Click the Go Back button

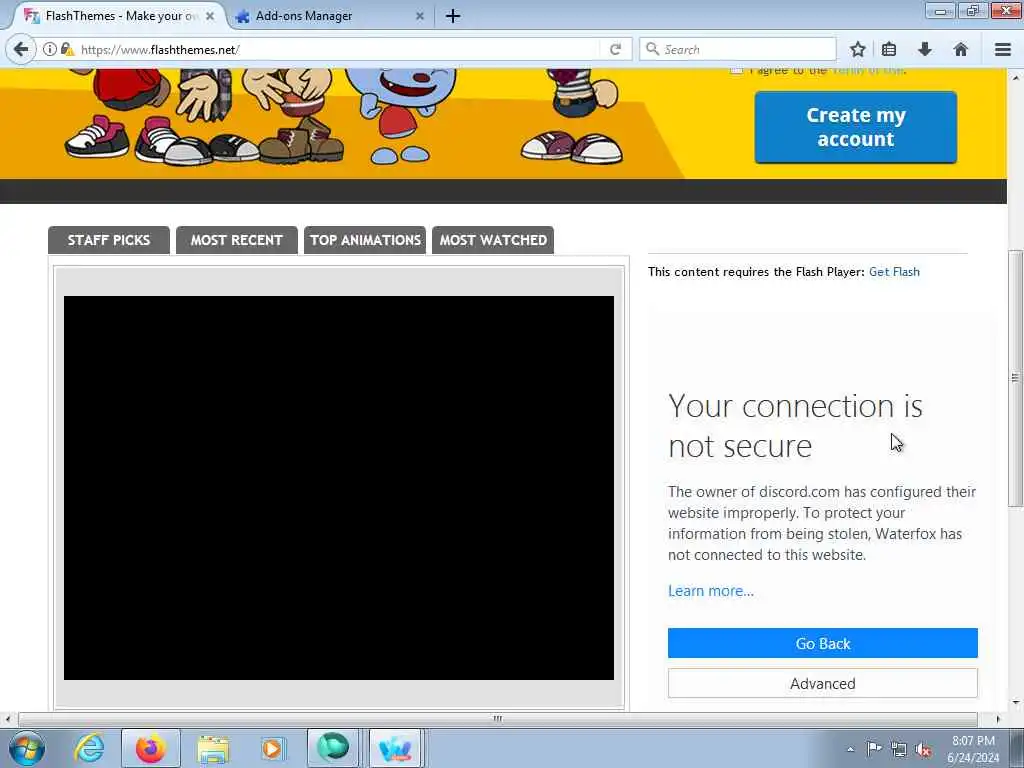pyautogui.click(x=822, y=643)
